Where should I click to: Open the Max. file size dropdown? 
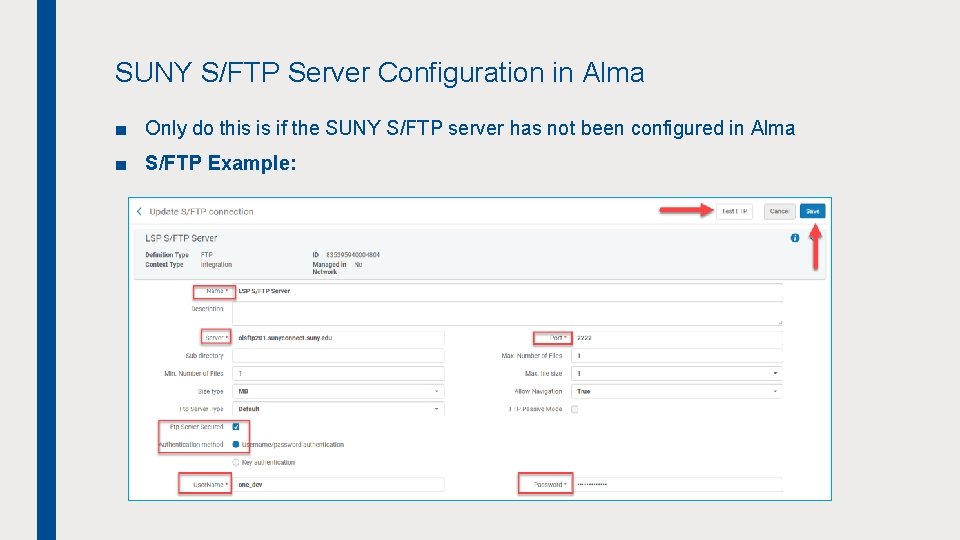[x=677, y=373]
